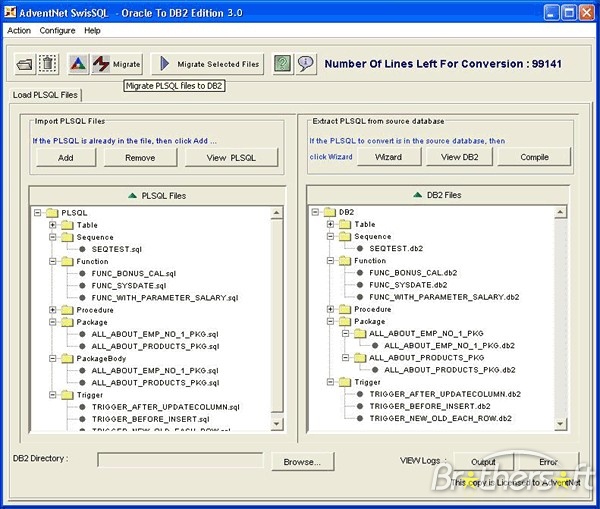The height and width of the screenshot is (509, 600).
Task: Click the Compile button
Action: (534, 157)
